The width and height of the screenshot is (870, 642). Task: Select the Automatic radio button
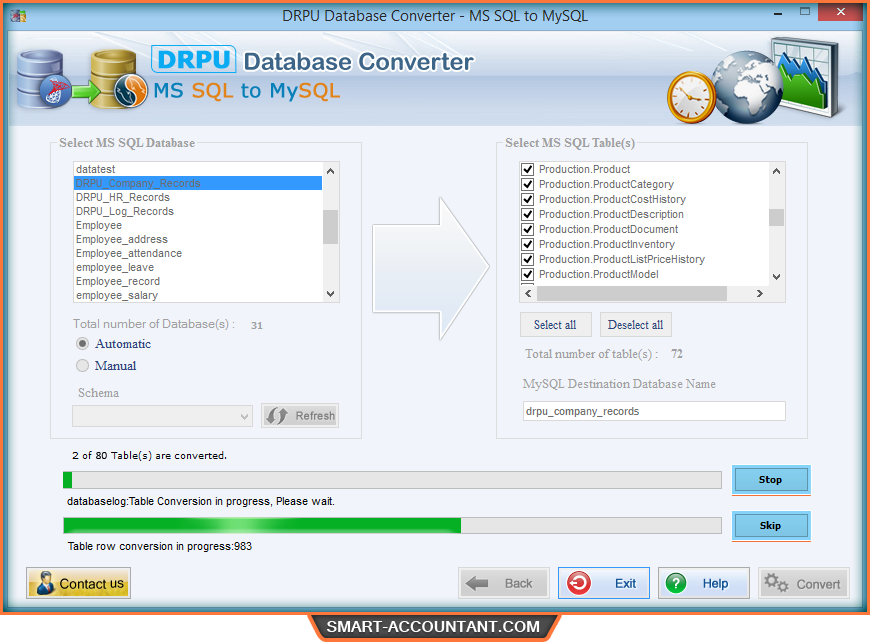coord(83,344)
